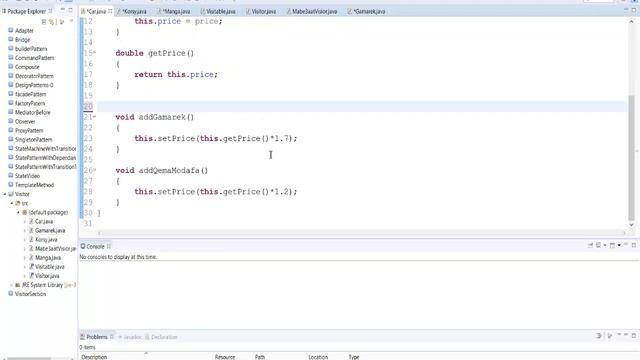Click the editor vertical scrollbar thumb
Image resolution: width=640 pixels, height=360 pixels.
(631, 158)
